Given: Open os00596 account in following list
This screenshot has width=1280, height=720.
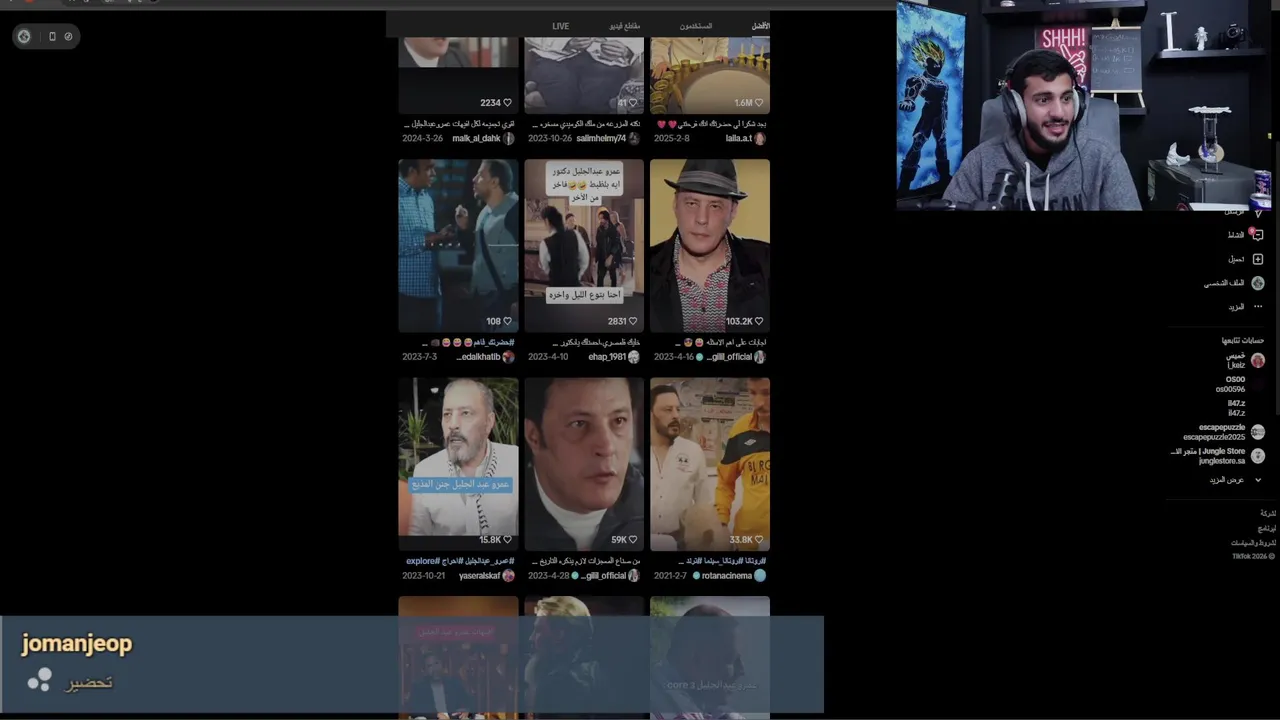Looking at the screenshot, I should [x=1230, y=389].
